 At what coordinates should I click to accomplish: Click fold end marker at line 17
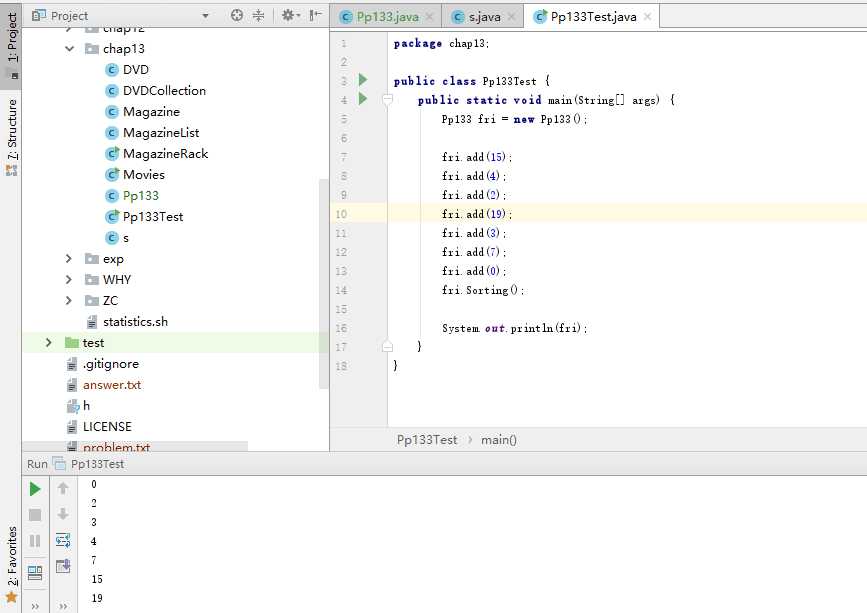(x=388, y=347)
